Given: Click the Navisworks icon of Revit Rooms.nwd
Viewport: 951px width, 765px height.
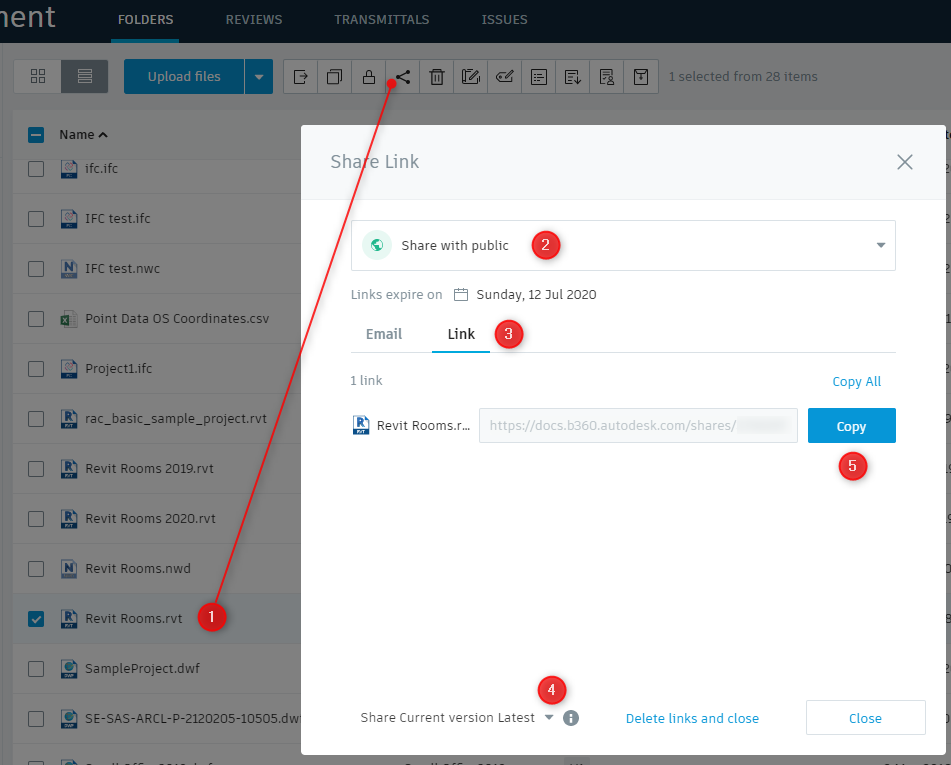Looking at the screenshot, I should click(69, 568).
